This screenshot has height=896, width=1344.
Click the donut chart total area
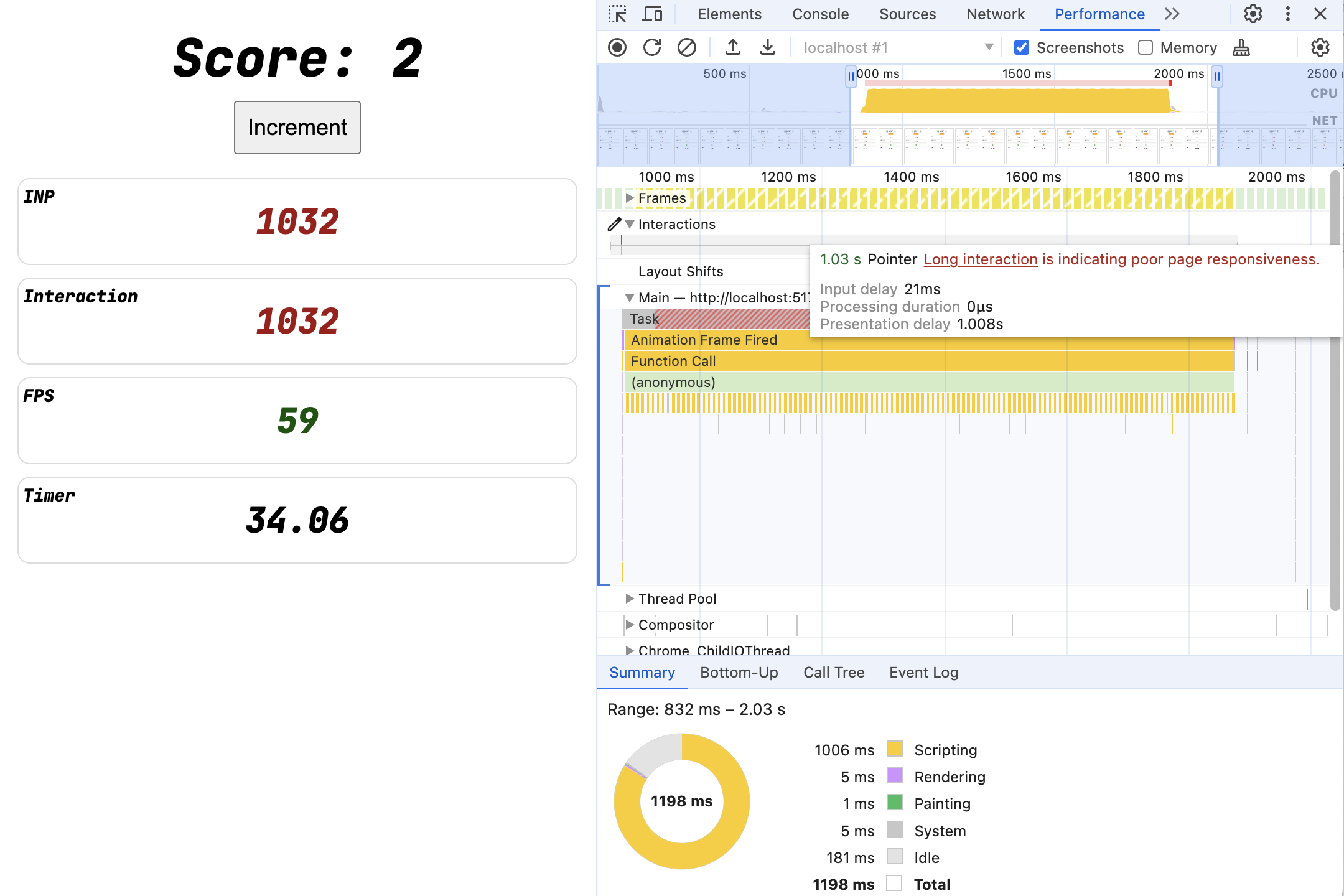coord(680,800)
